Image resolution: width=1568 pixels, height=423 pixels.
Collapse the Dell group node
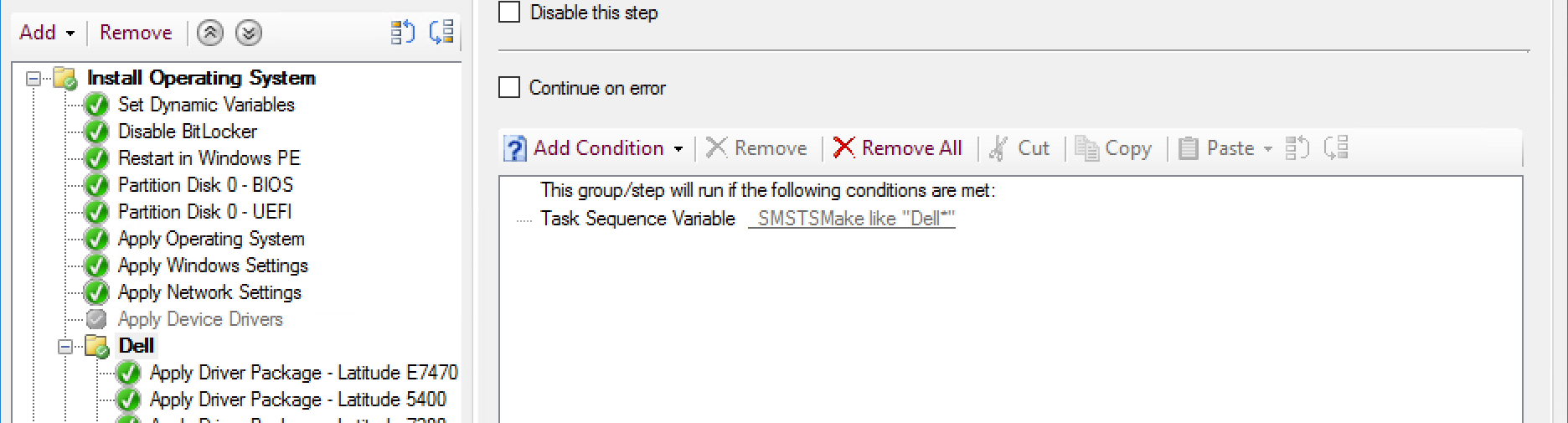click(65, 347)
